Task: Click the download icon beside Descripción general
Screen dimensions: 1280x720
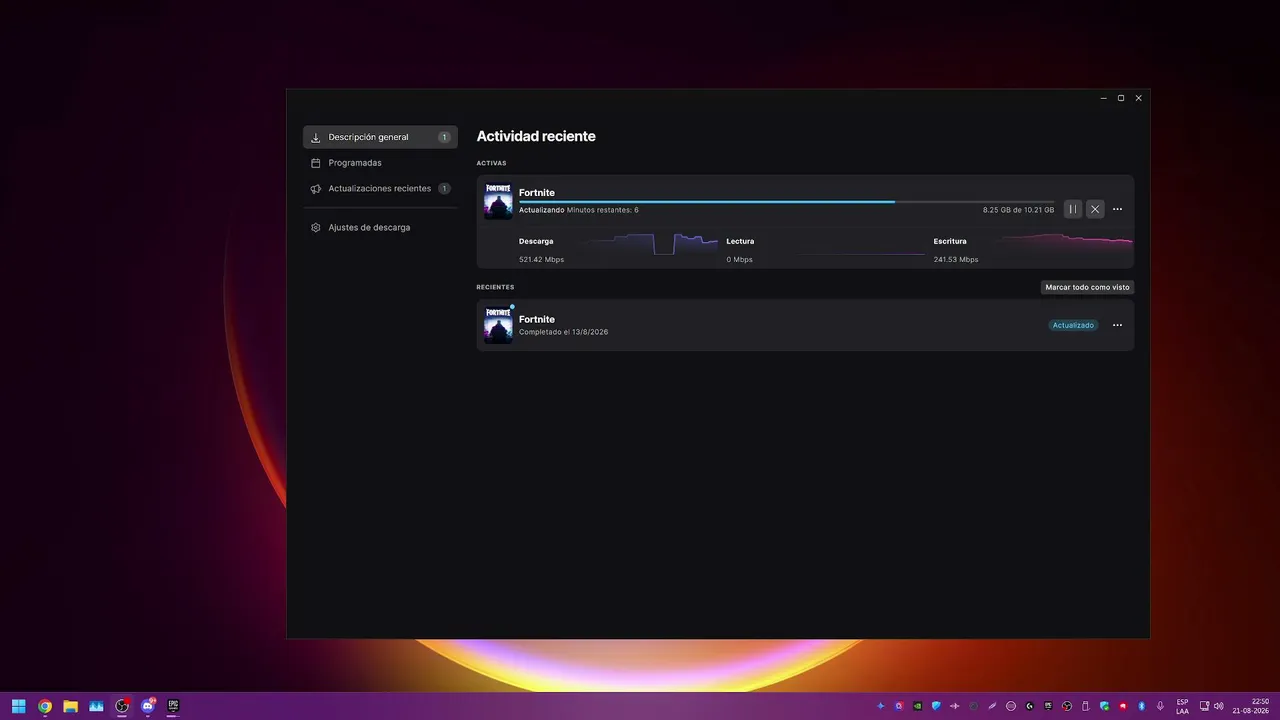Action: point(316,137)
